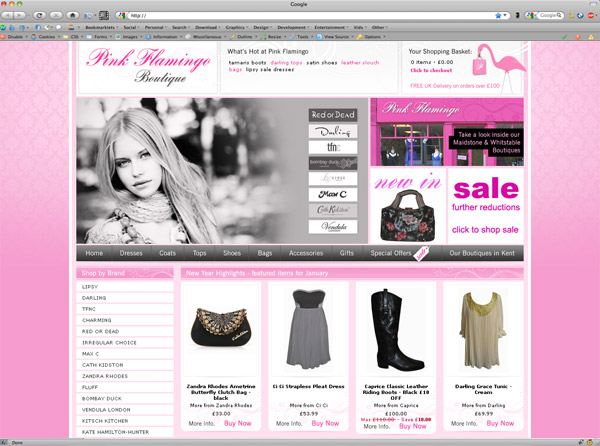
Task: Click the Bombay Duck brand logo
Action: (x=332, y=162)
